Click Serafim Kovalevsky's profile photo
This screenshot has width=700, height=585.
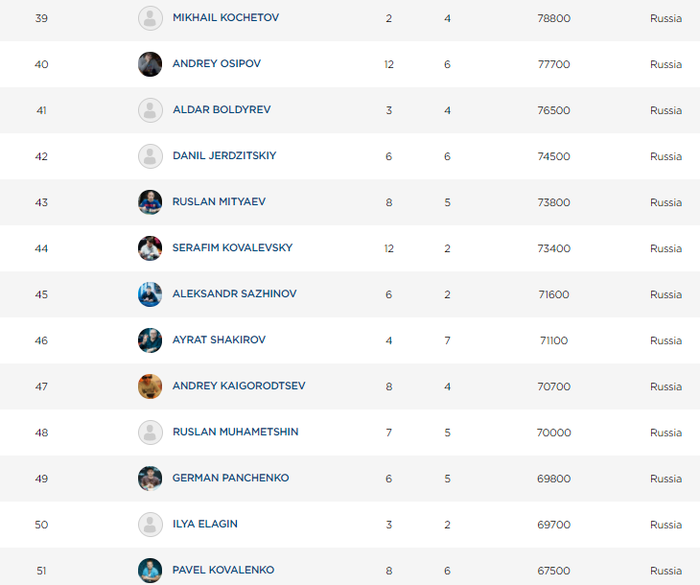150,248
